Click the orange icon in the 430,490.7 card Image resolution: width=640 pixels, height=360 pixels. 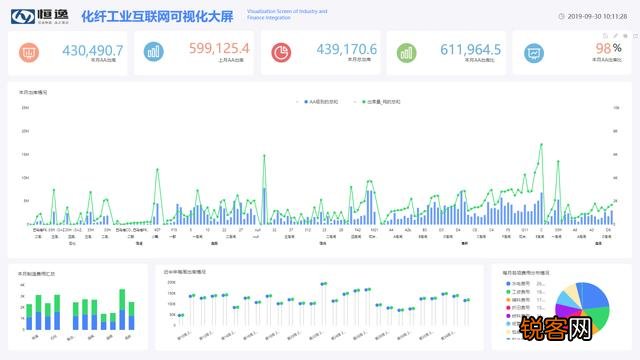click(x=29, y=52)
